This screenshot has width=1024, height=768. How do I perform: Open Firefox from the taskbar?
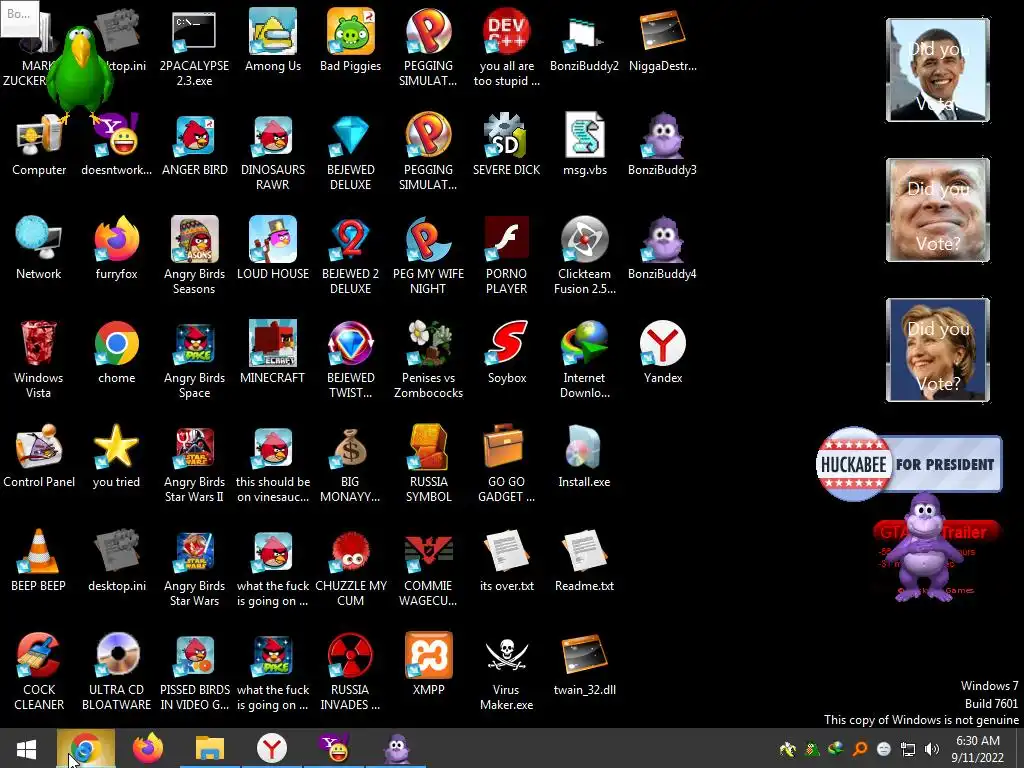(148, 749)
